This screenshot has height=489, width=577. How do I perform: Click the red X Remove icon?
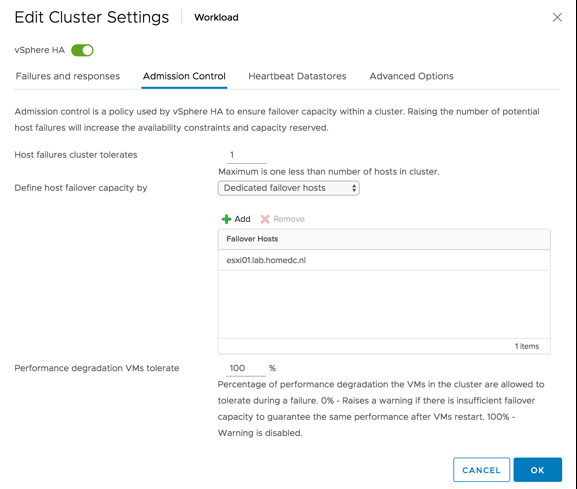coord(265,219)
